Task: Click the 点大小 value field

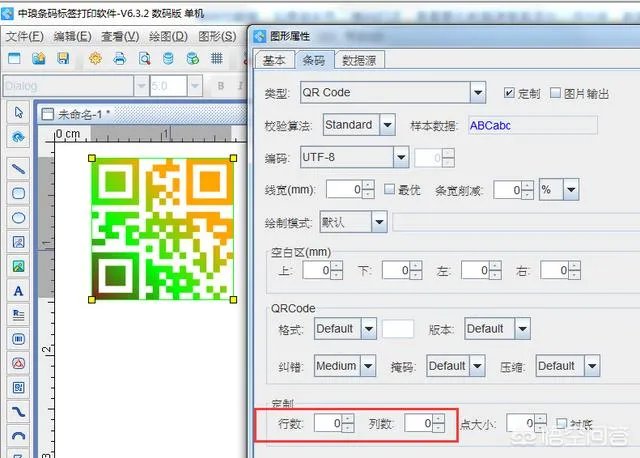Action: pyautogui.click(x=521, y=423)
